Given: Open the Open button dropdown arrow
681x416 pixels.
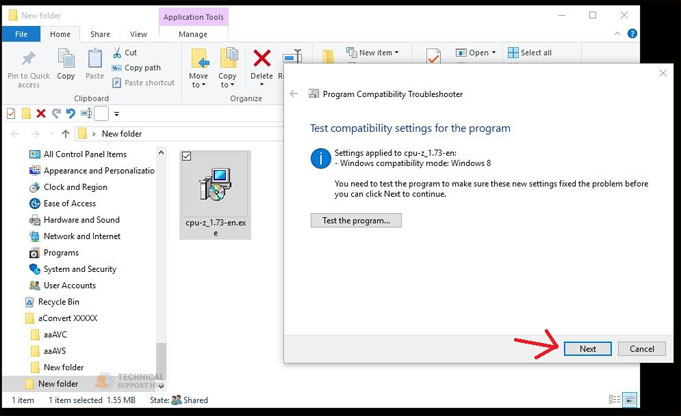Looking at the screenshot, I should click(x=494, y=53).
